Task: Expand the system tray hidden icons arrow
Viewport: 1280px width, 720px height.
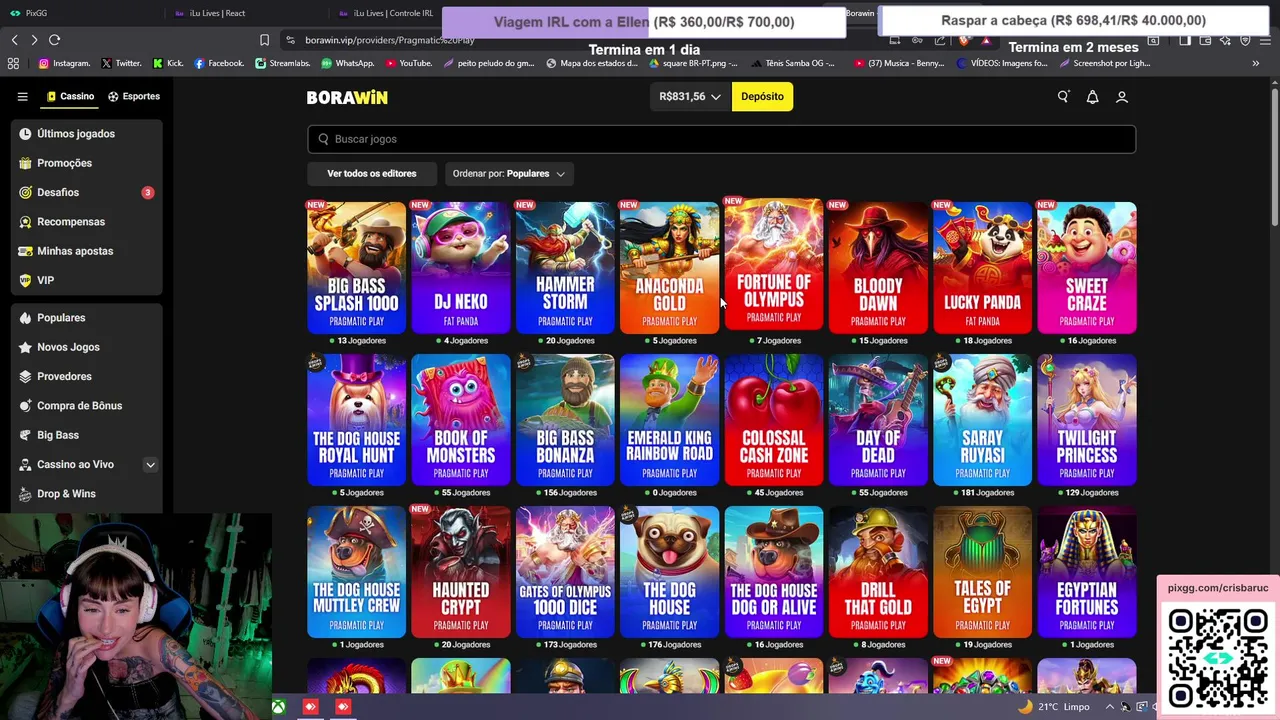Action: tap(1109, 707)
